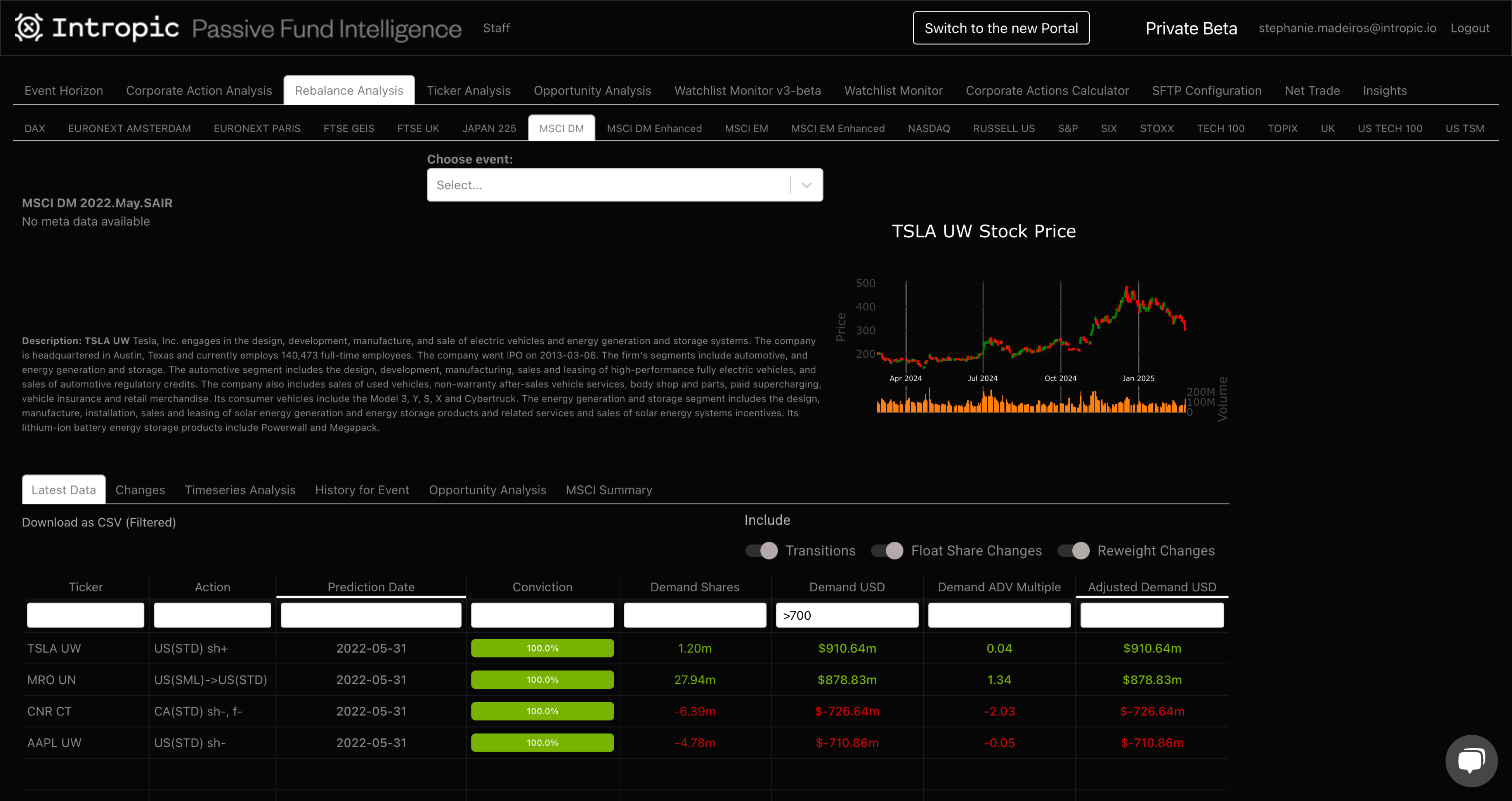
Task: Open the MSCI Summary tab
Action: 609,490
